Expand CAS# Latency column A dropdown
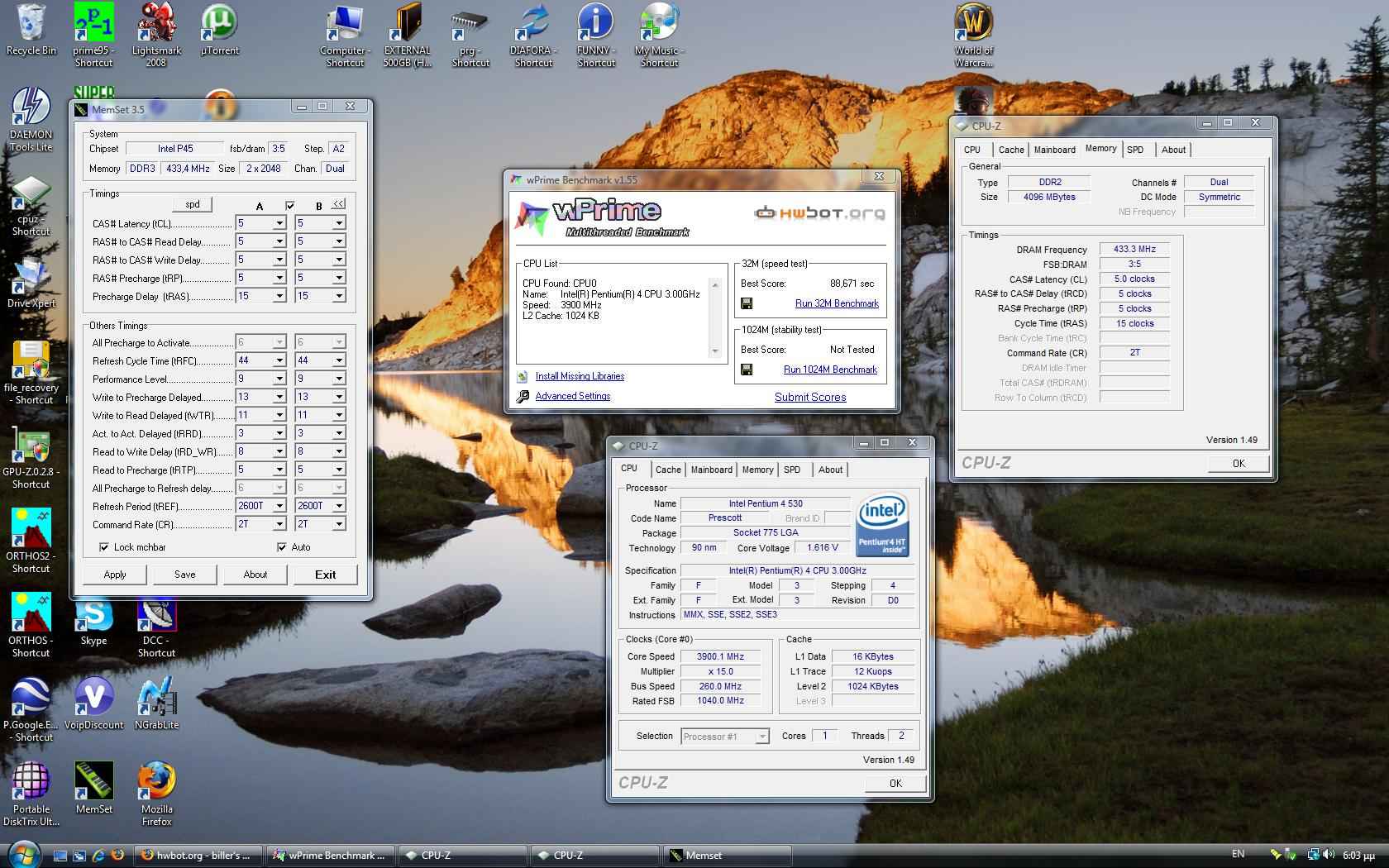Viewport: 1389px width, 868px height. (279, 223)
